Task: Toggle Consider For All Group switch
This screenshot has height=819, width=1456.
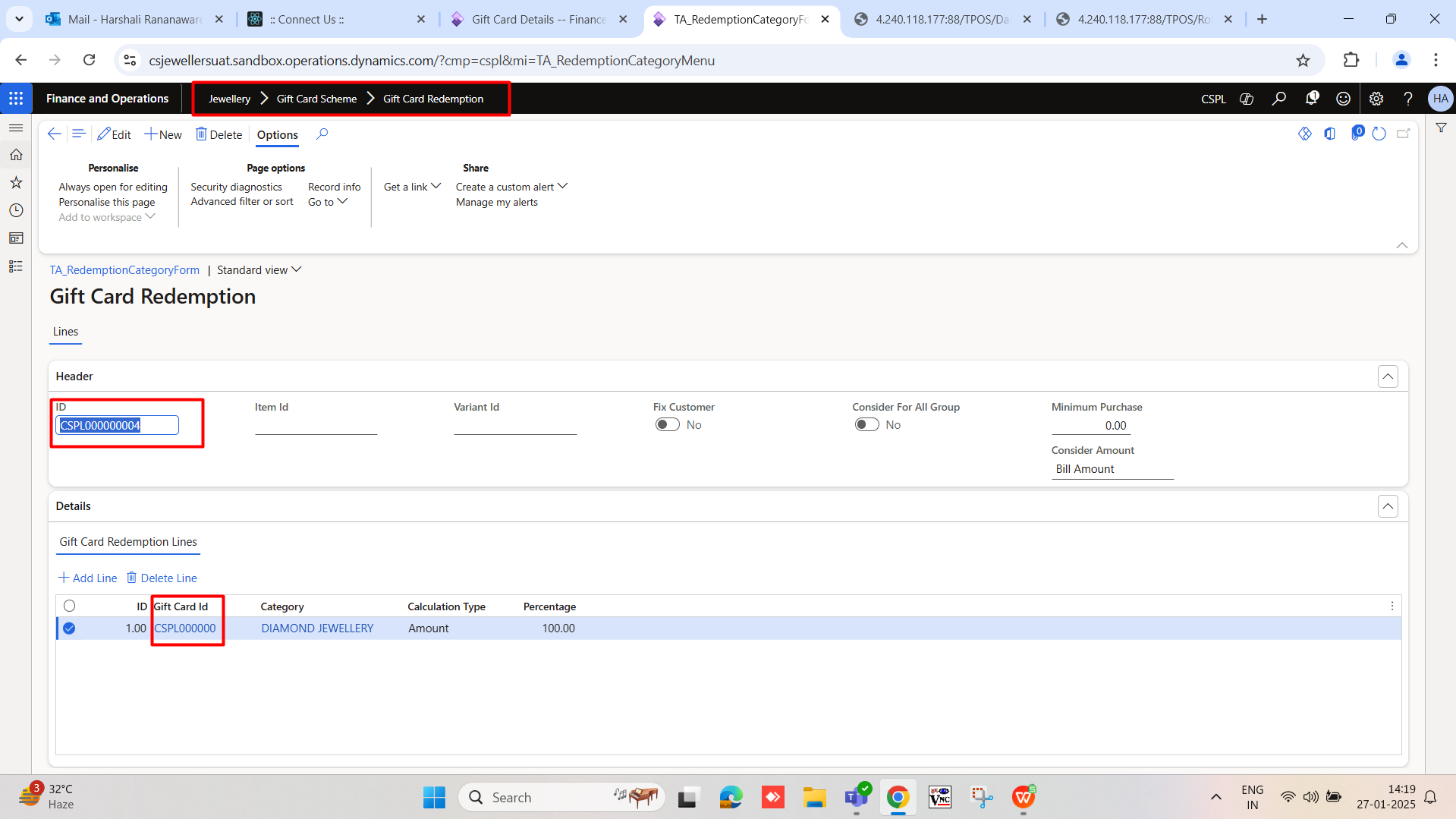Action: [867, 425]
